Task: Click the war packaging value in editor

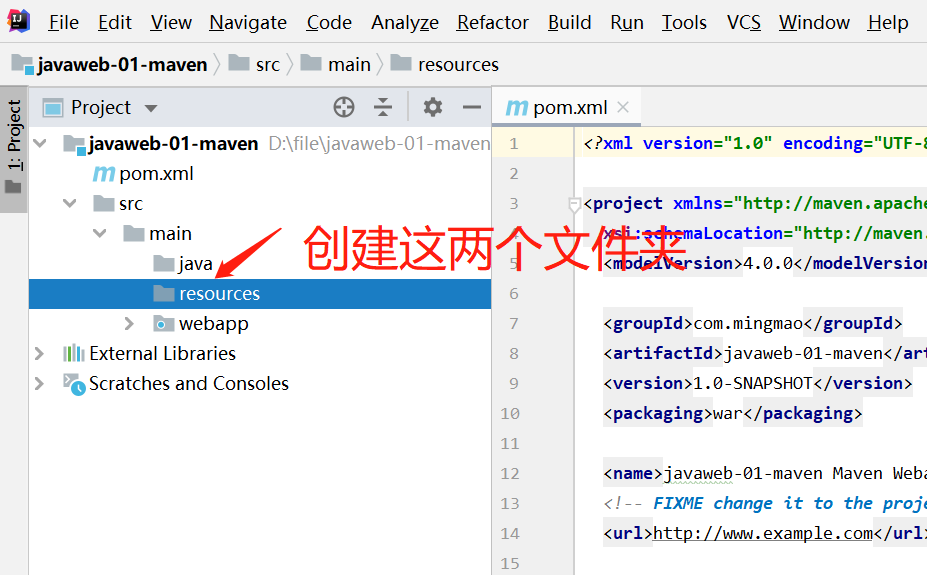Action: pos(728,413)
